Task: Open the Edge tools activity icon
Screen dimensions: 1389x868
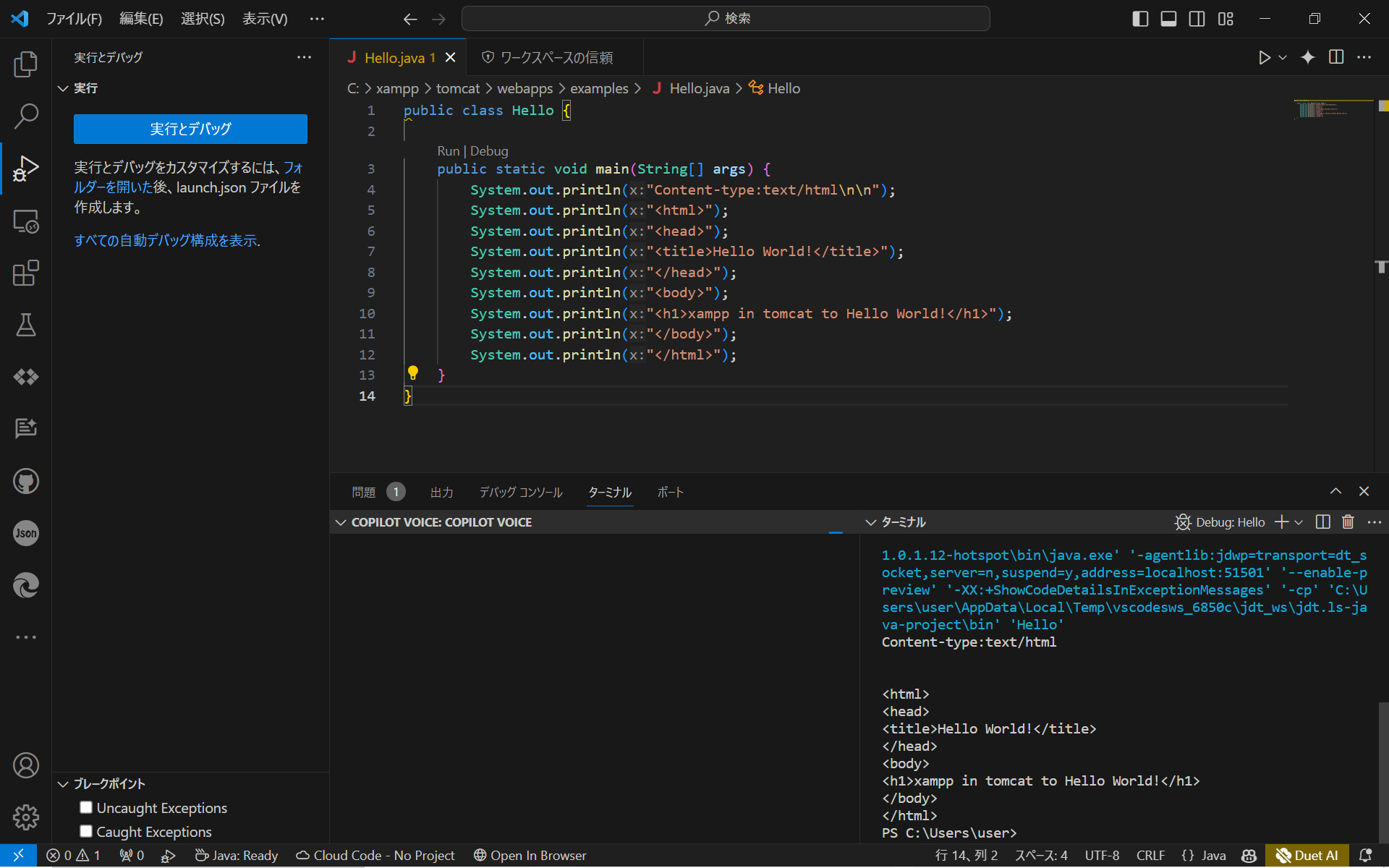Action: (x=26, y=585)
